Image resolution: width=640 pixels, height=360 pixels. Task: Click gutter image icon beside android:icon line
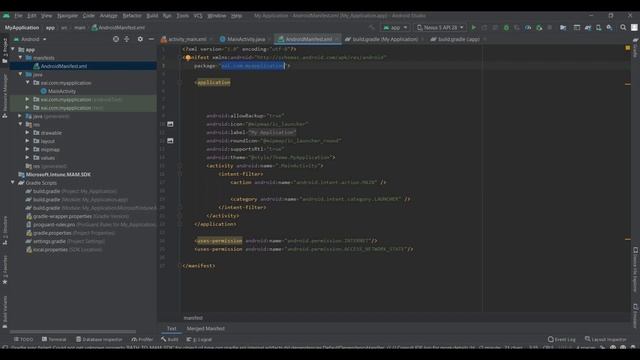(x=170, y=124)
